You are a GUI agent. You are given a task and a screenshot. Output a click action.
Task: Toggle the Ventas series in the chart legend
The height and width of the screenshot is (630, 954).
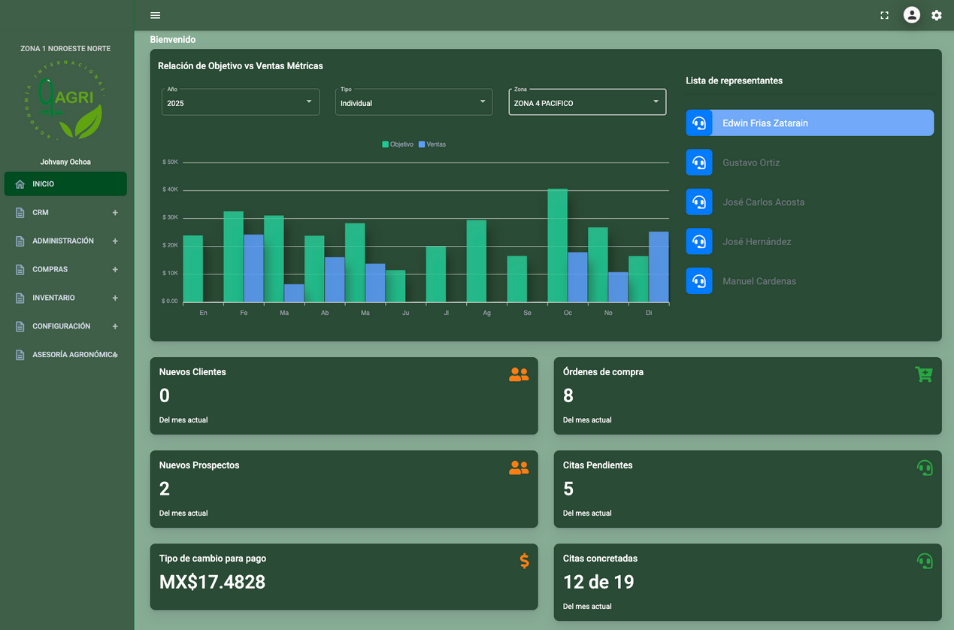point(432,143)
